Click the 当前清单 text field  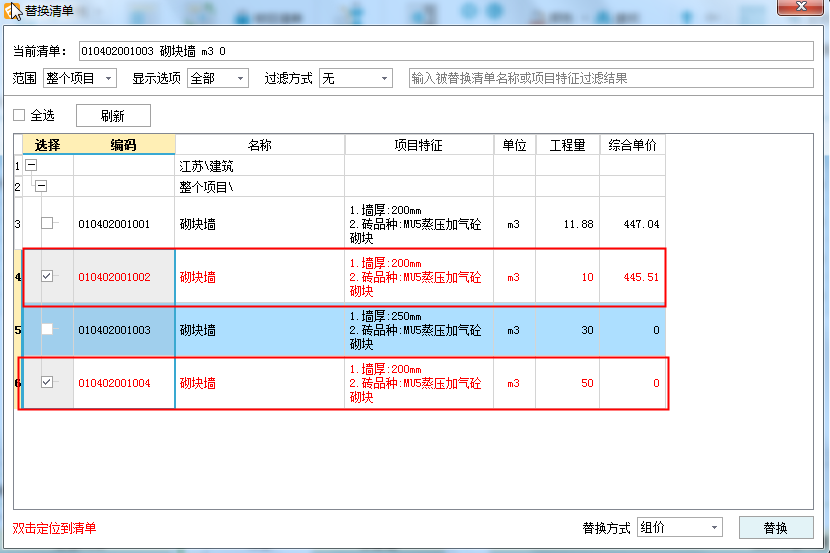(445, 51)
